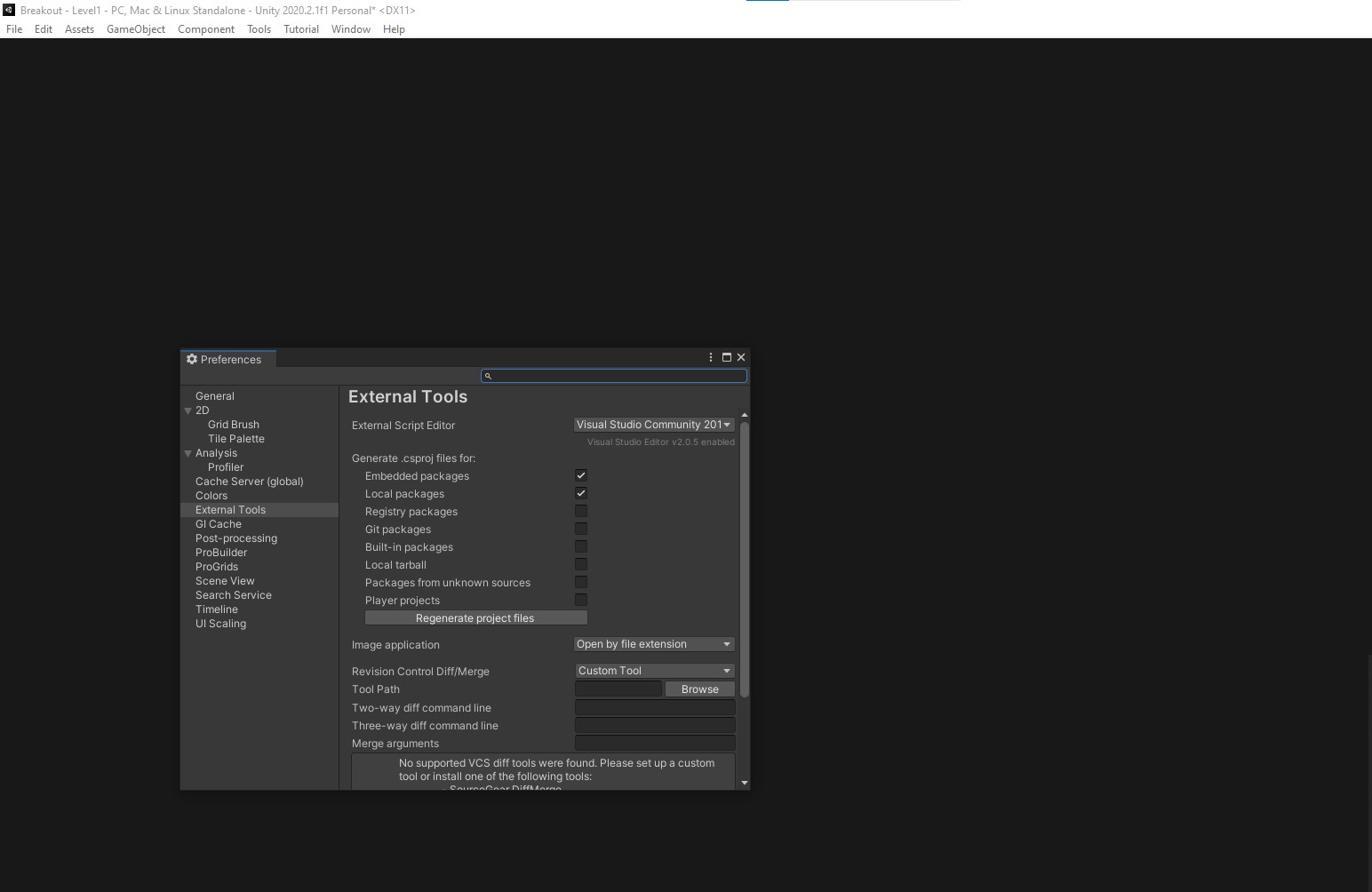Click Three-way diff command line field

point(655,725)
